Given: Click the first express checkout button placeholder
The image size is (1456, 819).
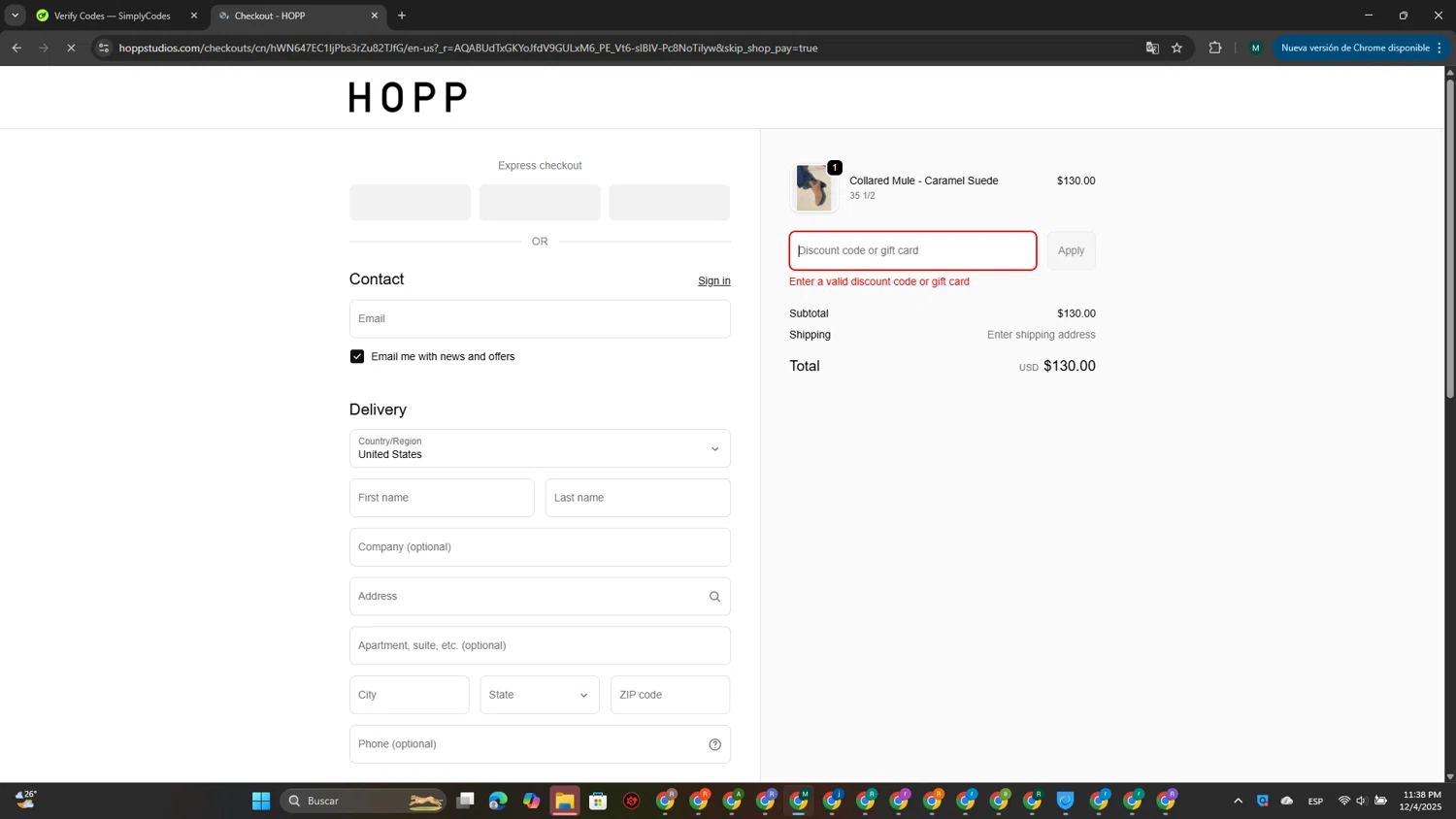Looking at the screenshot, I should click(x=410, y=203).
